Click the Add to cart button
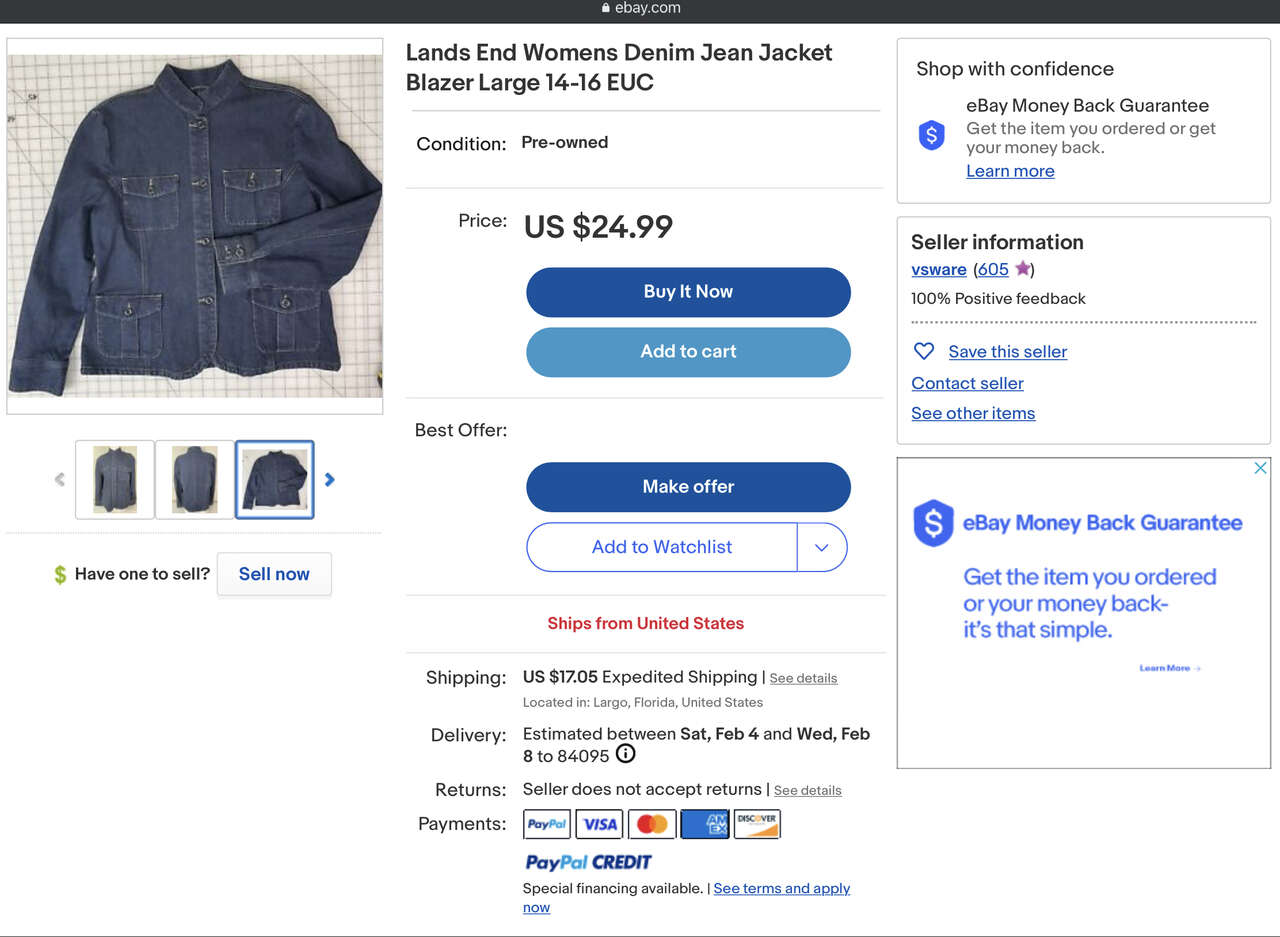Screen dimensions: 1280x937 [688, 352]
